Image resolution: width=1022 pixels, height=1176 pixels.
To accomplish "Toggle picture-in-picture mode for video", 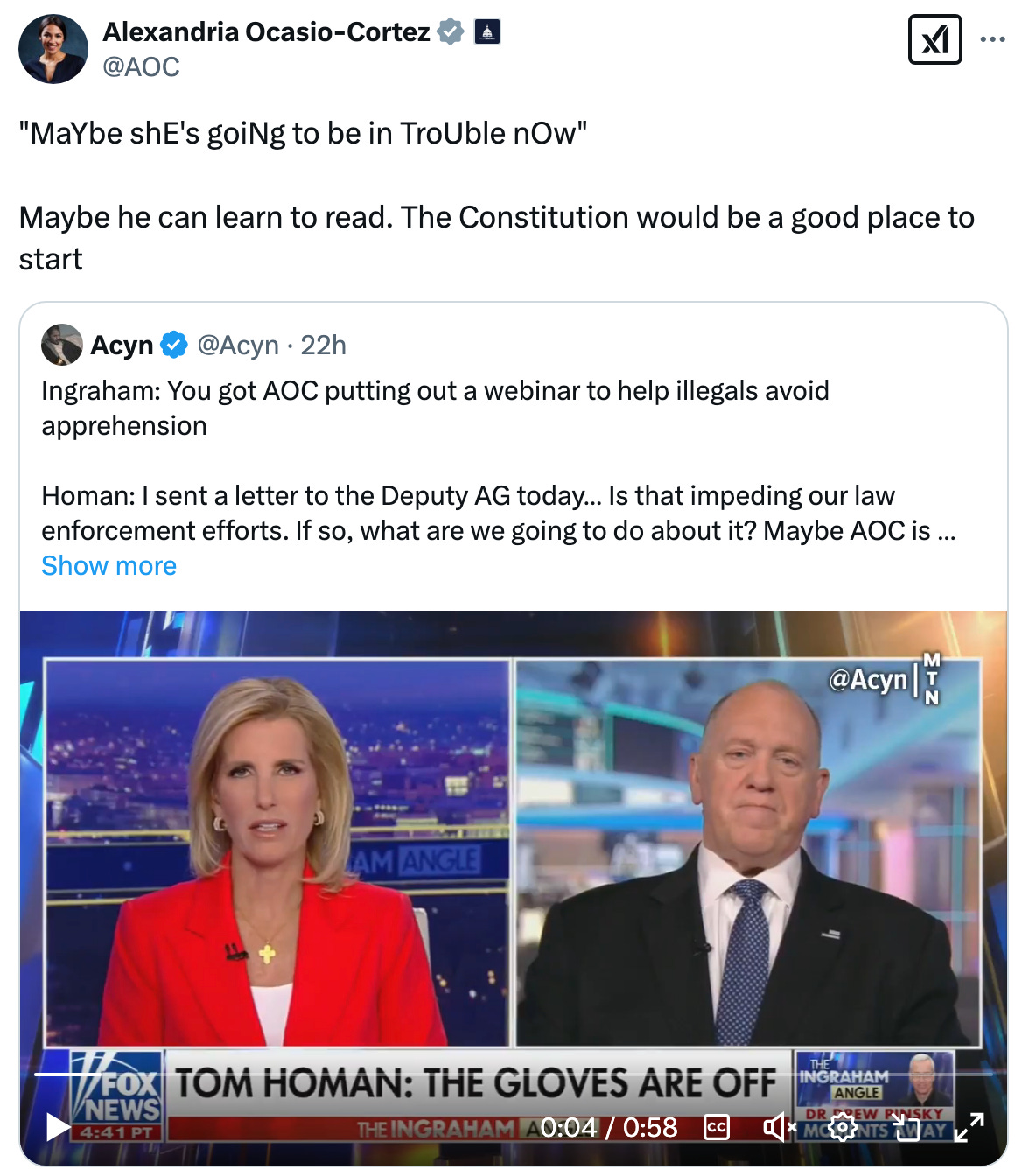I will (906, 1127).
